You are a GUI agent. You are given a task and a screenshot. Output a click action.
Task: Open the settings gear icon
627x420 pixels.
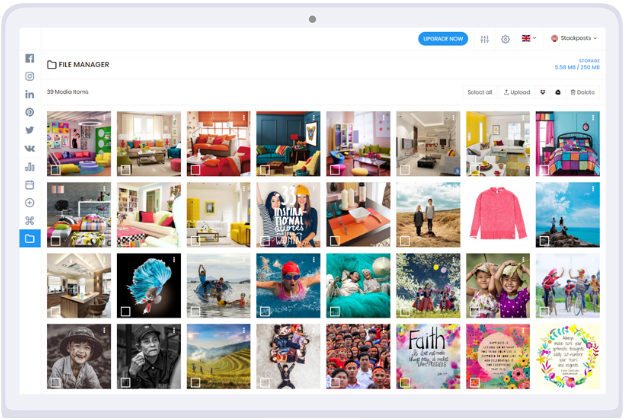tap(505, 39)
